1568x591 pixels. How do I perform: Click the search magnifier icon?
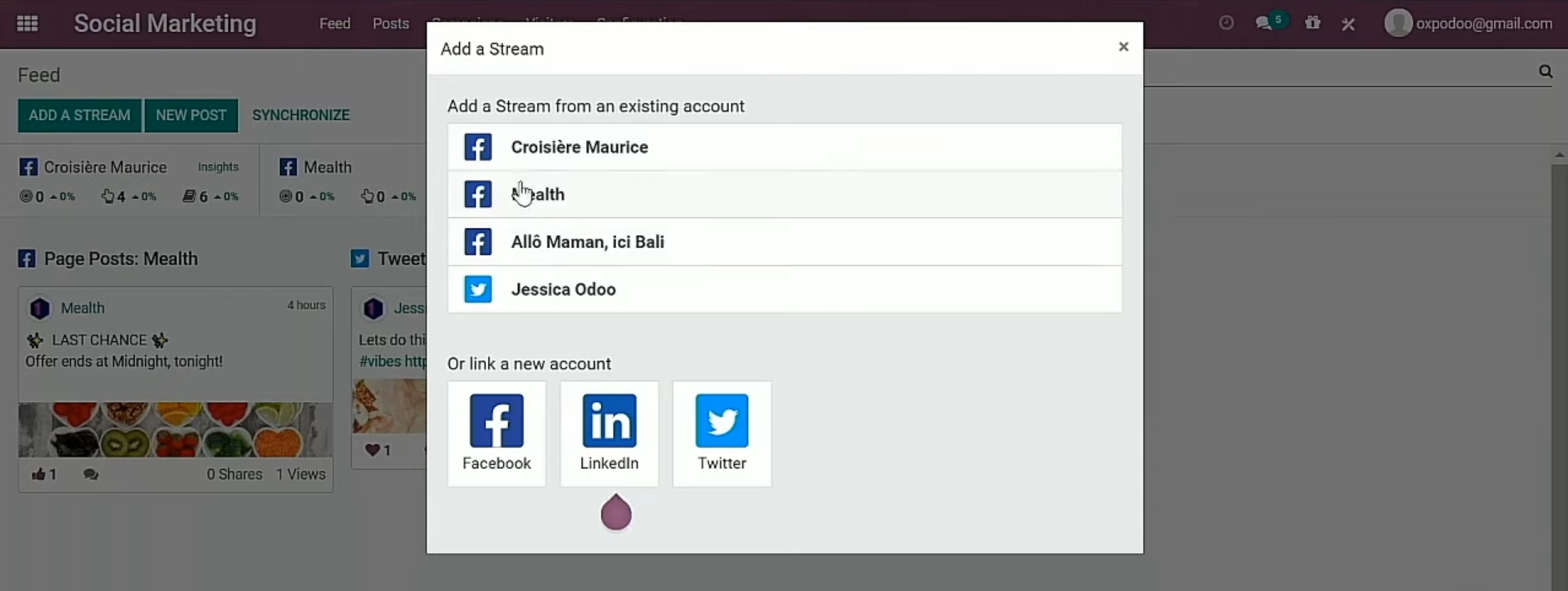[1545, 72]
